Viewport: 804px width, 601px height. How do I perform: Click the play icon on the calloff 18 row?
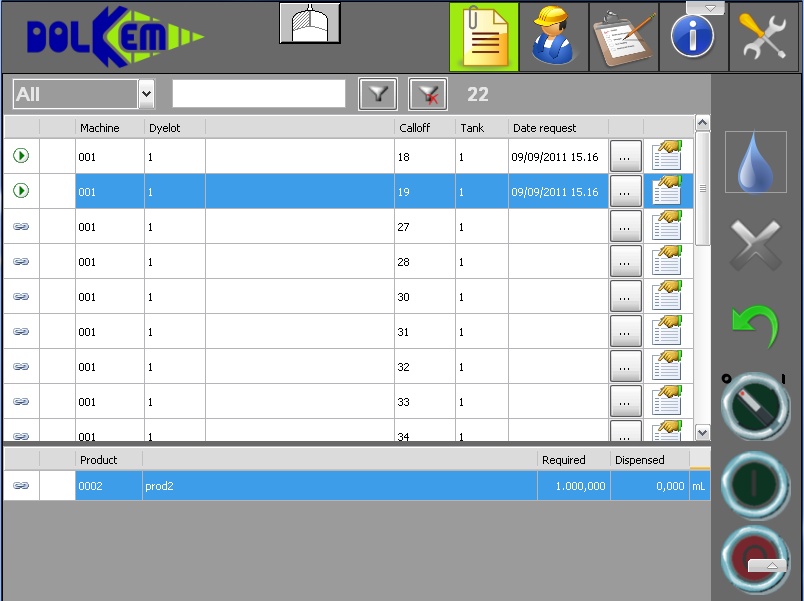[21, 156]
